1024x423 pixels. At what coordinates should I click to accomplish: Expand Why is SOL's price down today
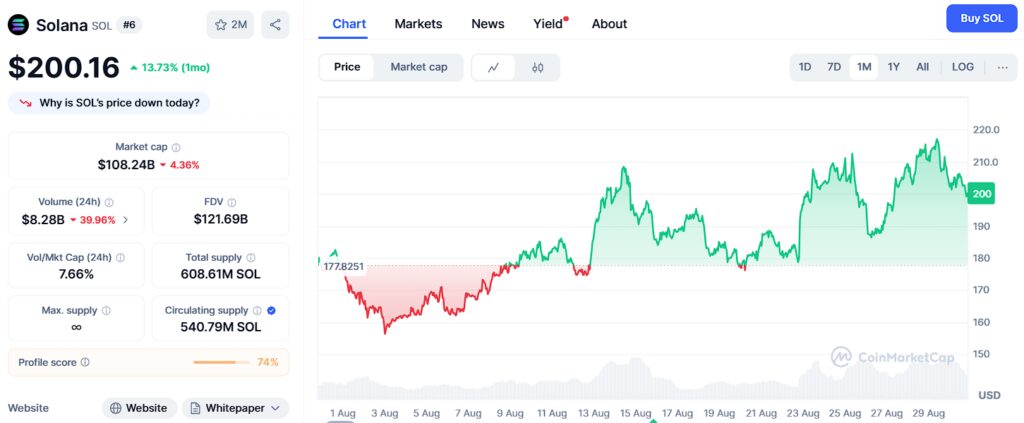(110, 102)
